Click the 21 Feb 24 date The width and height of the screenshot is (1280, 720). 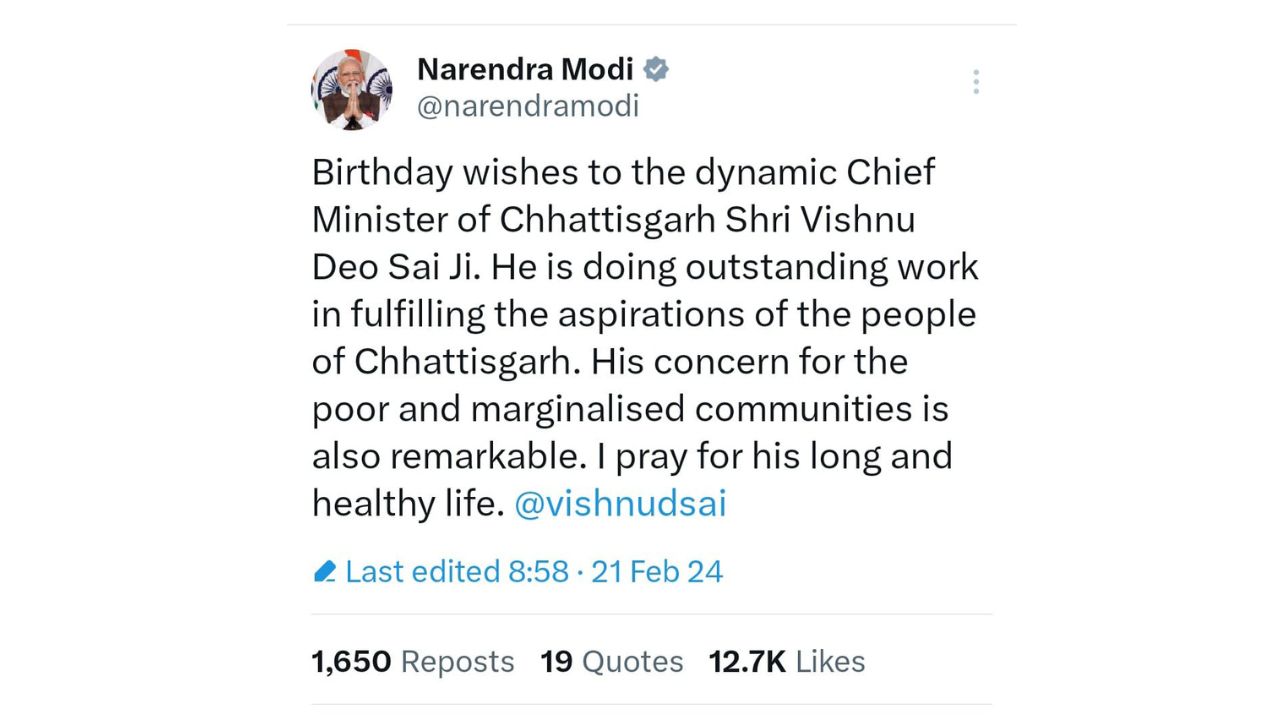pyautogui.click(x=656, y=572)
